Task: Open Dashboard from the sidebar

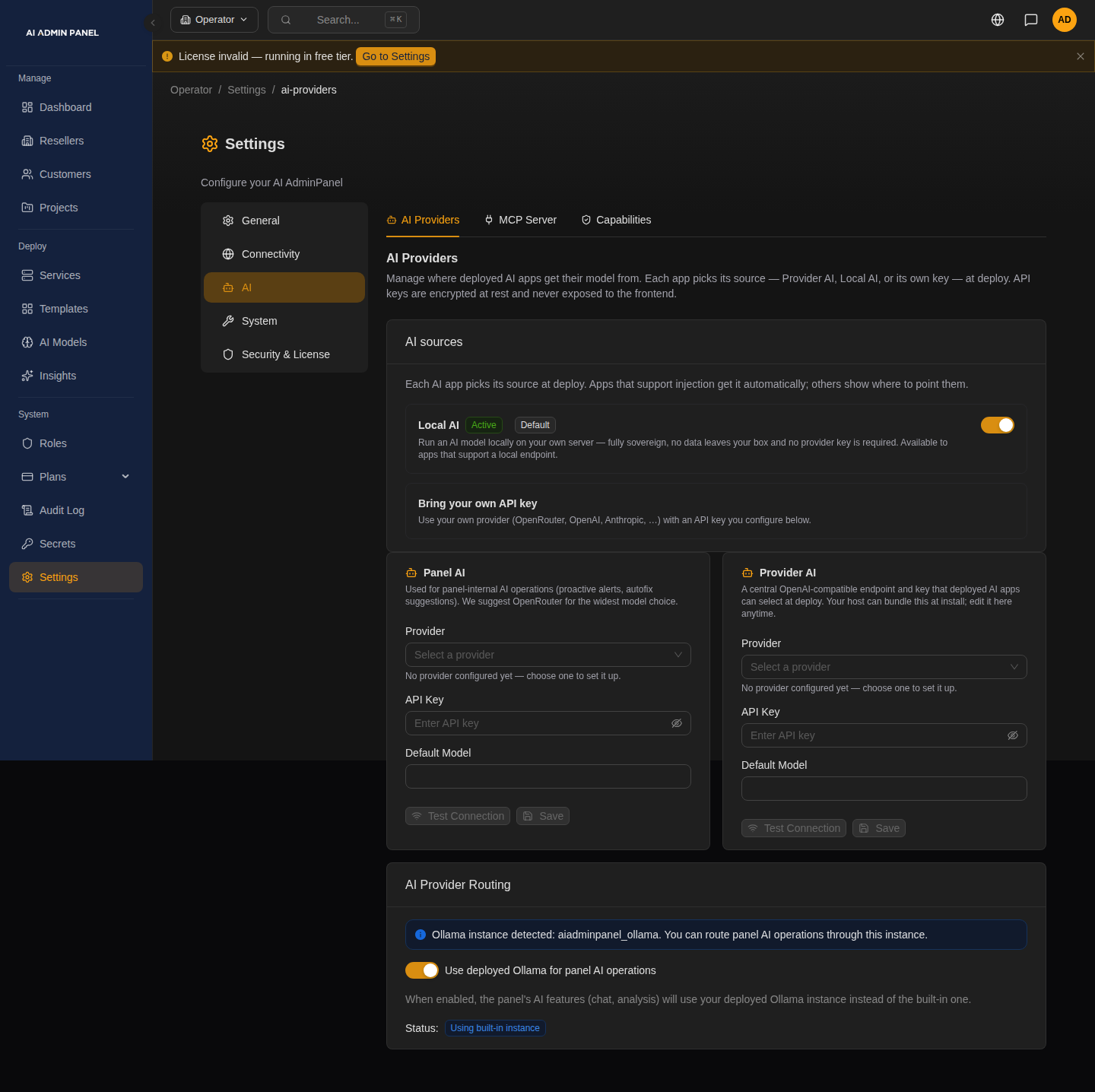Action: [x=76, y=107]
